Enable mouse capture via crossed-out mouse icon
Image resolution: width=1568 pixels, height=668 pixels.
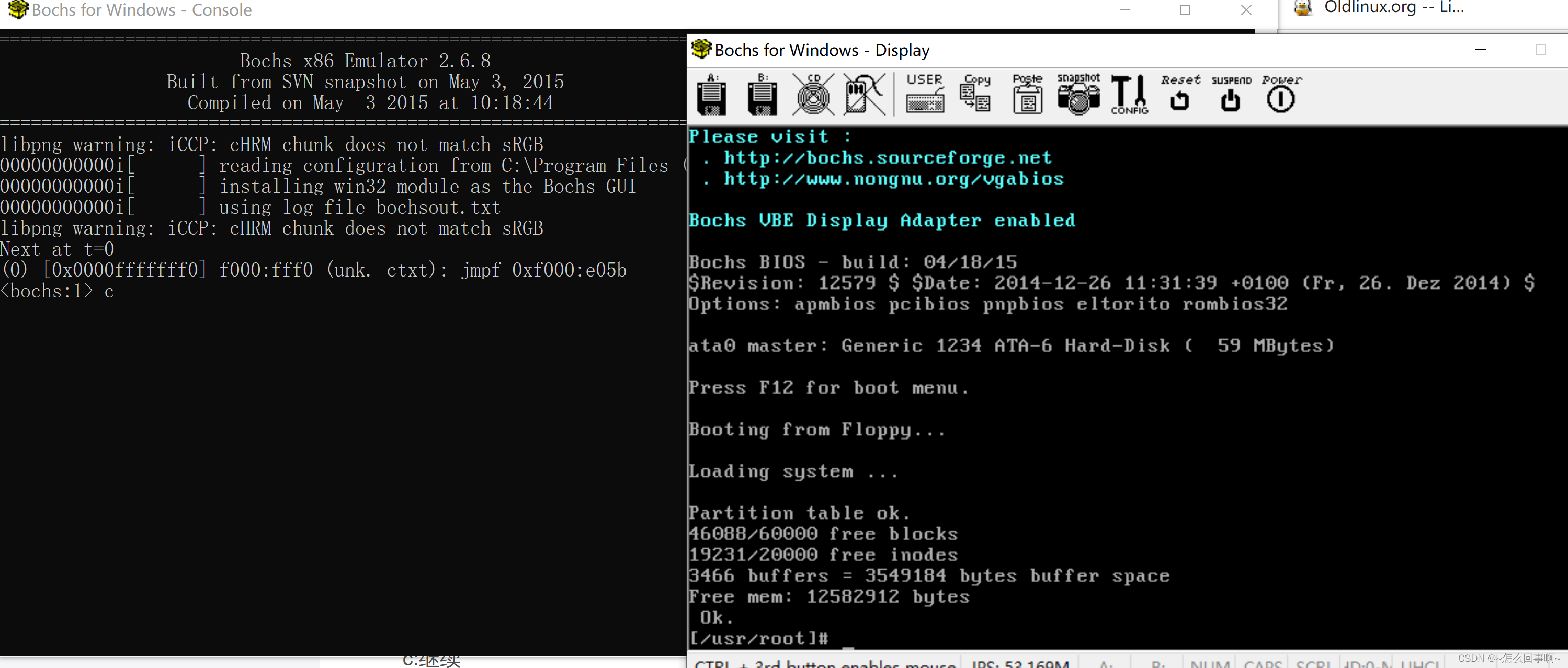click(x=863, y=96)
